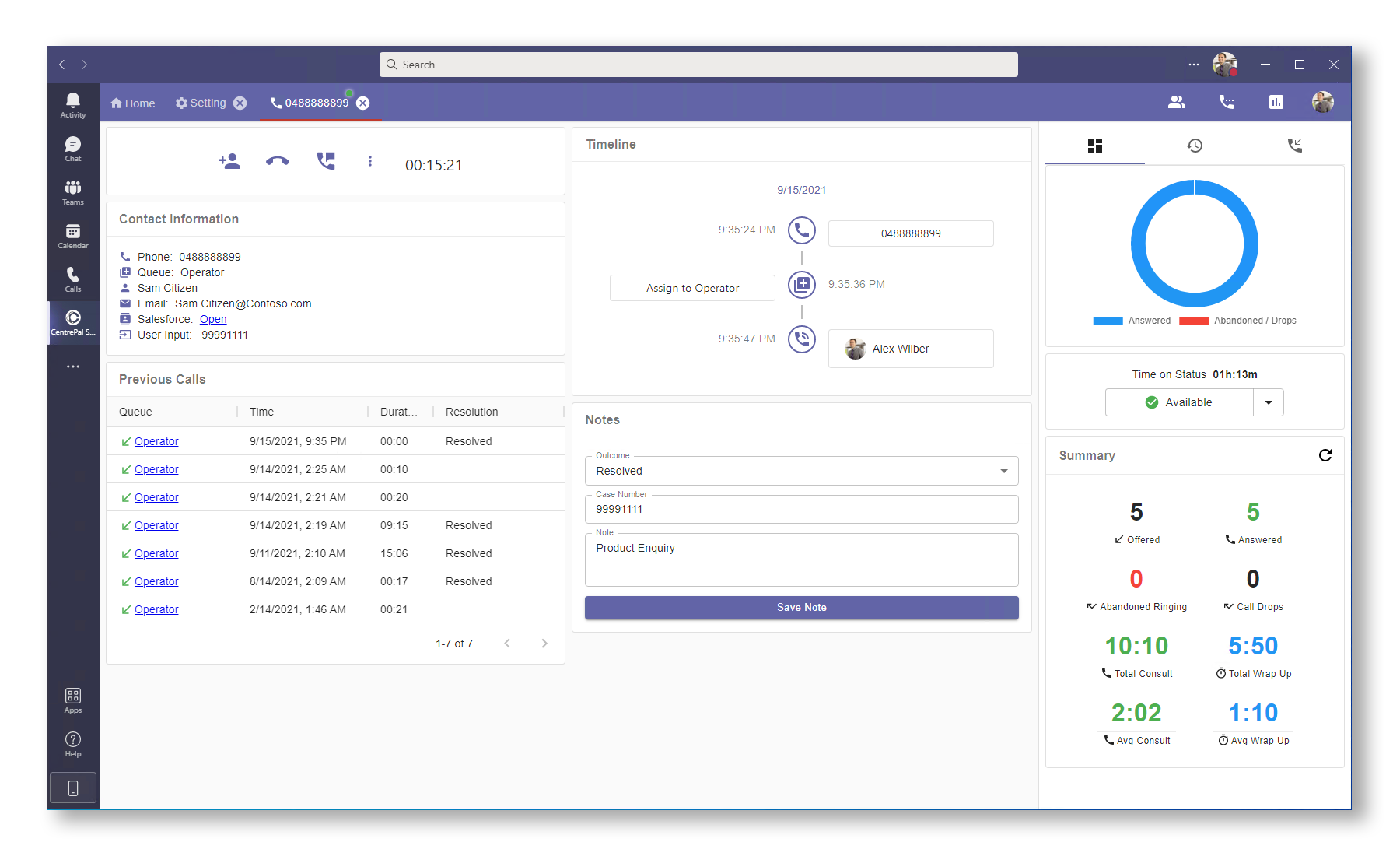Go to previous page of previous calls

coord(507,643)
